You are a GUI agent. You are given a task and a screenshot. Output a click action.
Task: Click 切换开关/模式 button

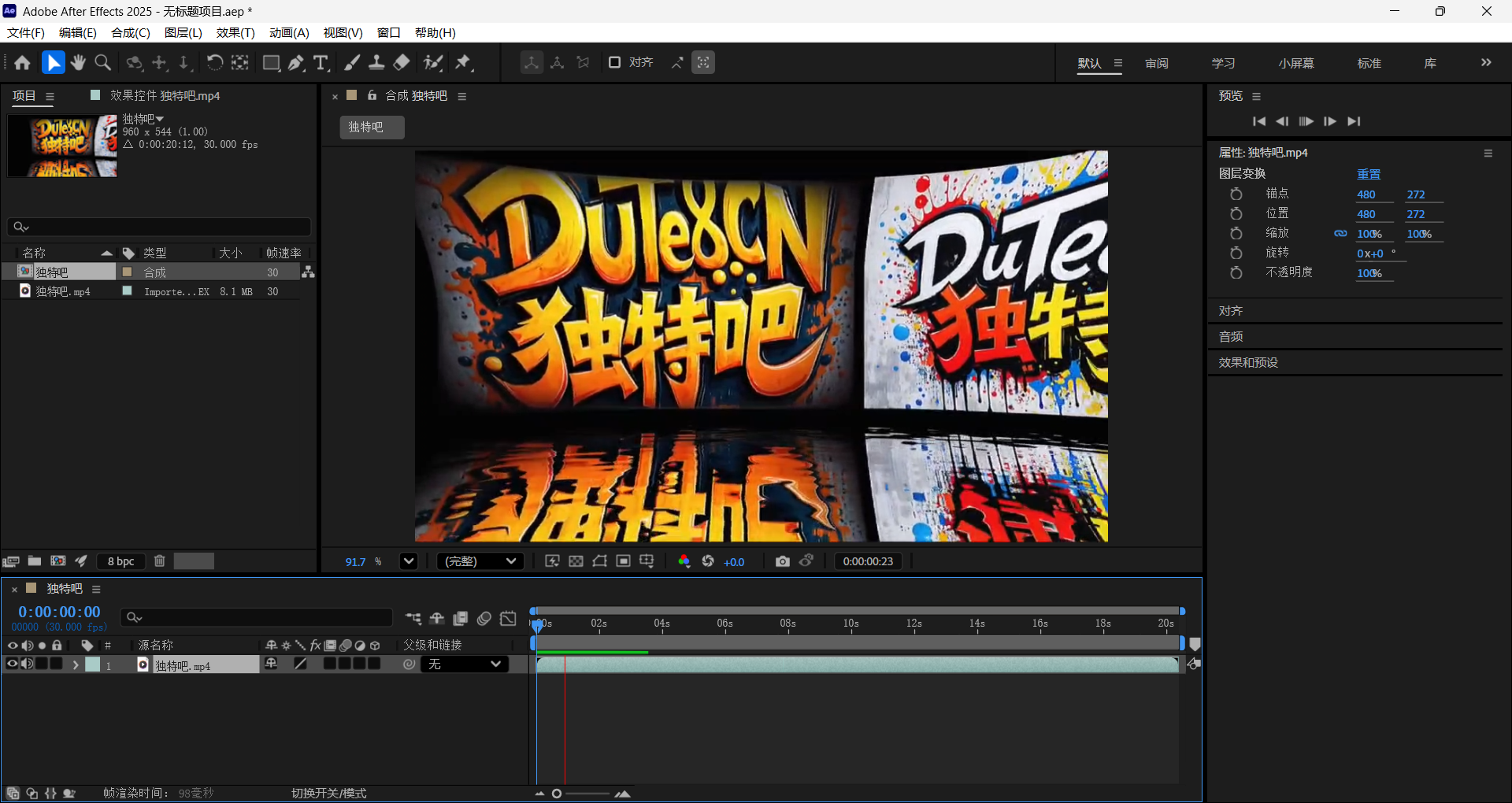click(x=329, y=793)
